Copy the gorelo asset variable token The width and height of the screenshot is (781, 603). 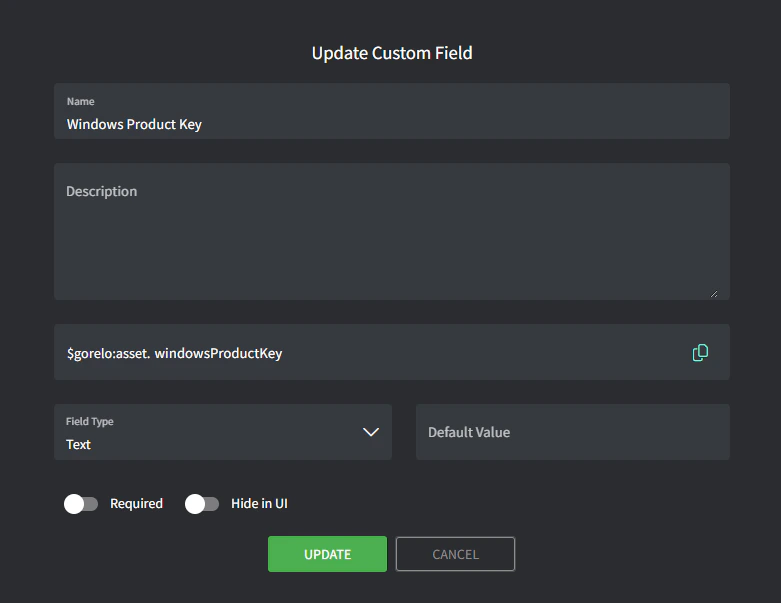point(700,352)
